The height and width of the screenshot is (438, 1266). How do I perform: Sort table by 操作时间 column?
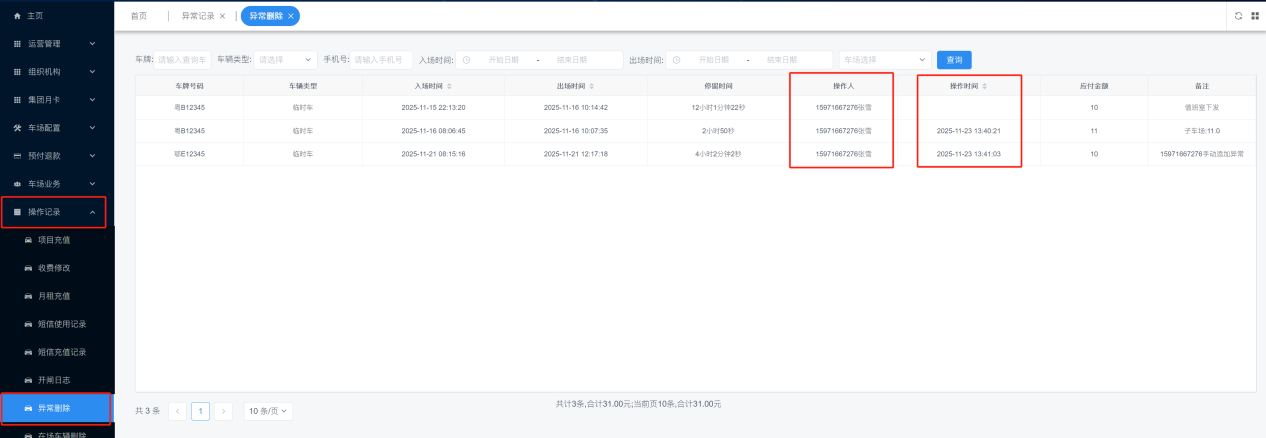(x=985, y=86)
